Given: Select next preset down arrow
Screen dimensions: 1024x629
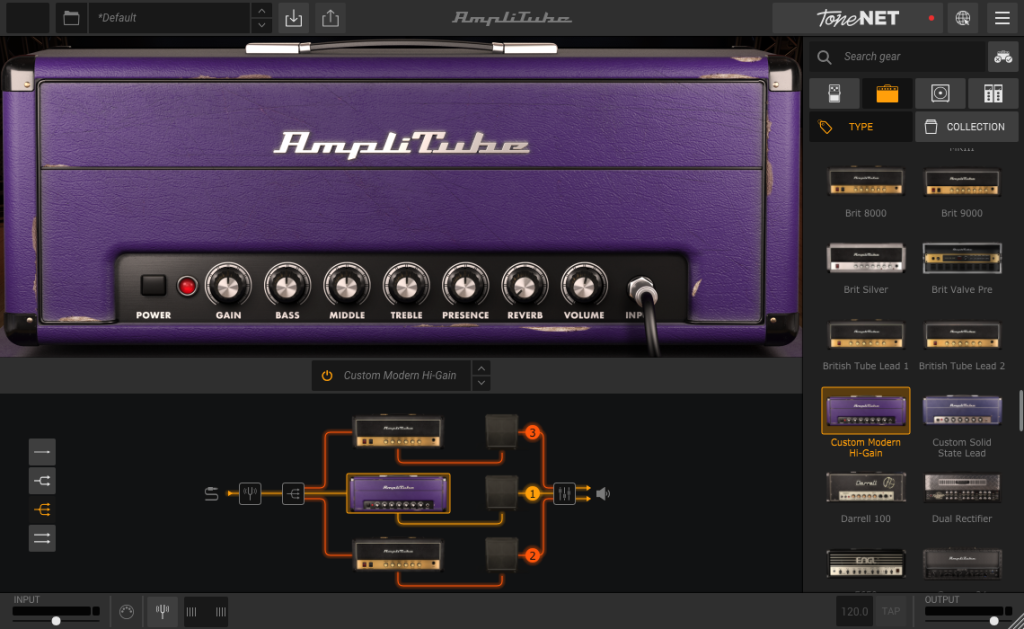Looking at the screenshot, I should 261,25.
